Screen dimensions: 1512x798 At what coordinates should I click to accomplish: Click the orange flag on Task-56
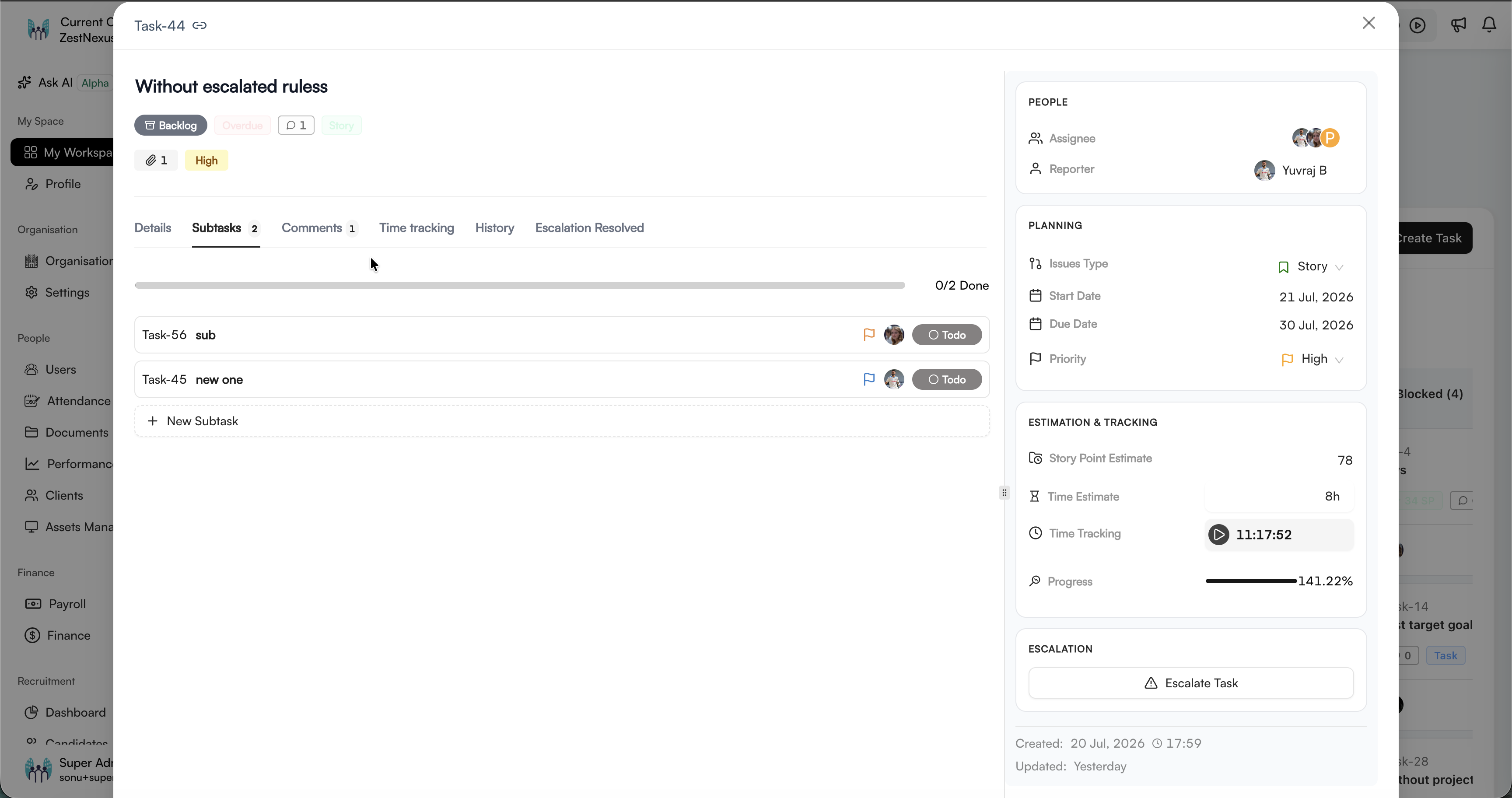coord(869,335)
